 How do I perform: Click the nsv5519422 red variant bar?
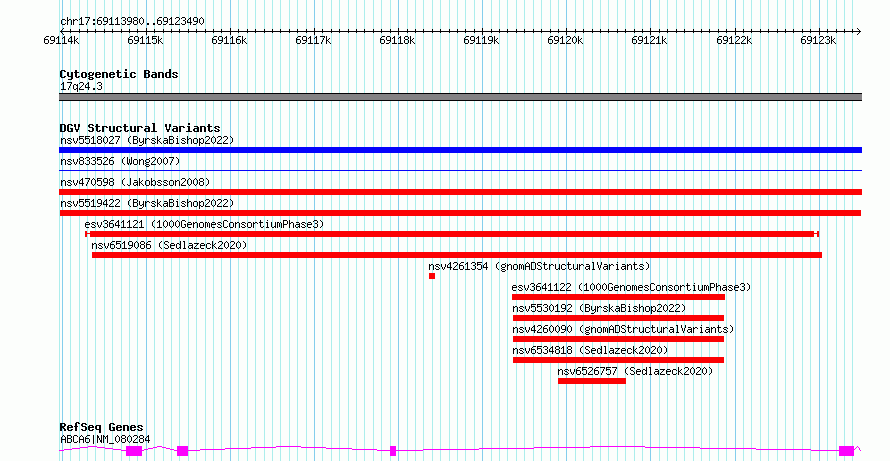(460, 213)
